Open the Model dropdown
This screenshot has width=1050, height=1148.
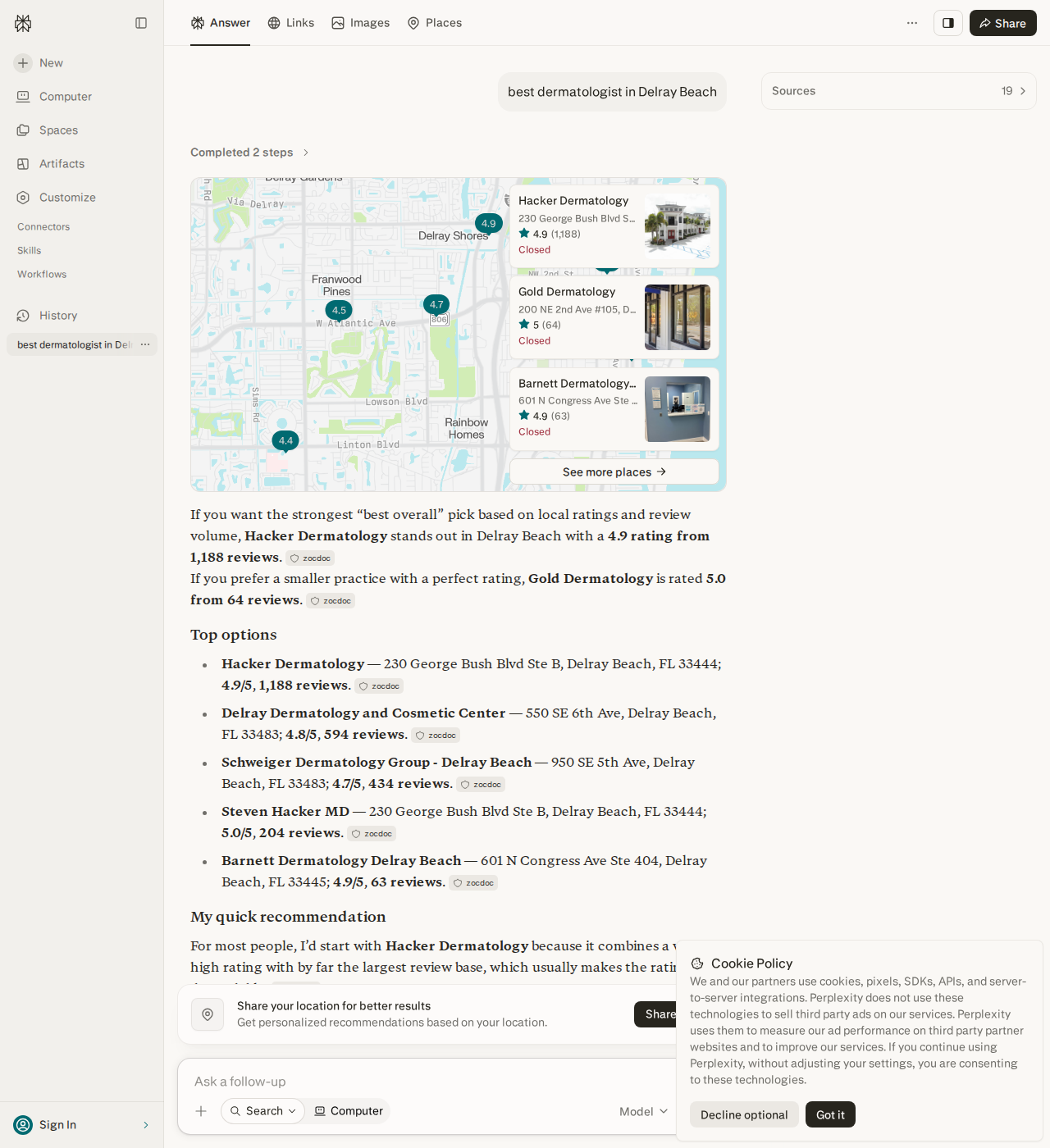(643, 1111)
